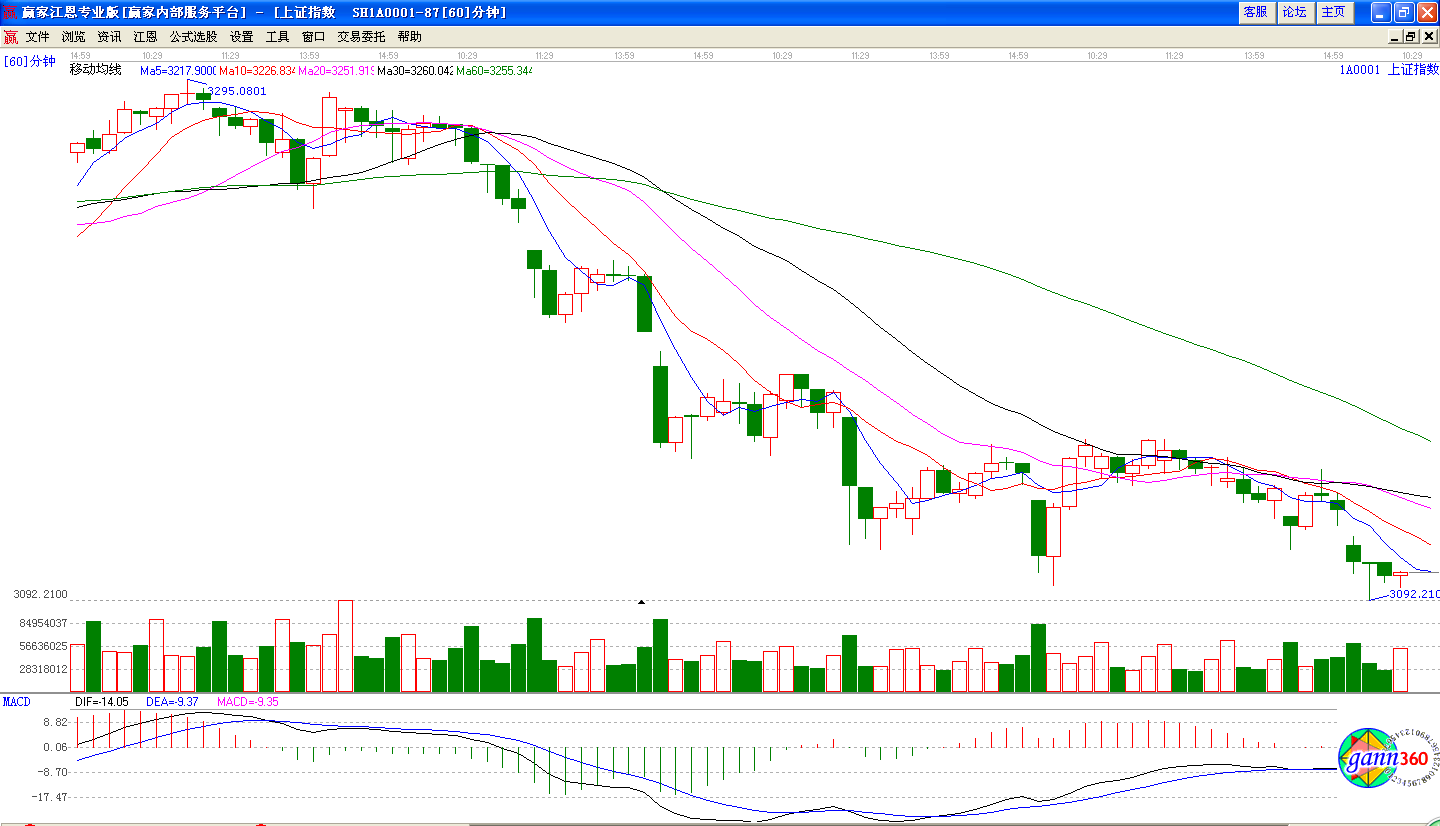Image resolution: width=1440 pixels, height=826 pixels.
Task: Select the Ma20=3251.919 value
Action: [336, 71]
